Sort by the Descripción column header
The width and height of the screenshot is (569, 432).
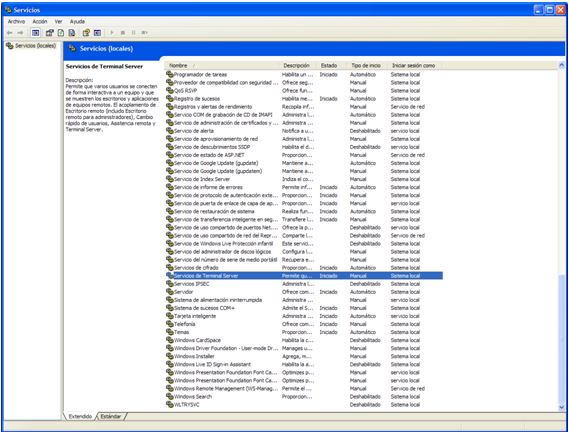click(x=299, y=66)
